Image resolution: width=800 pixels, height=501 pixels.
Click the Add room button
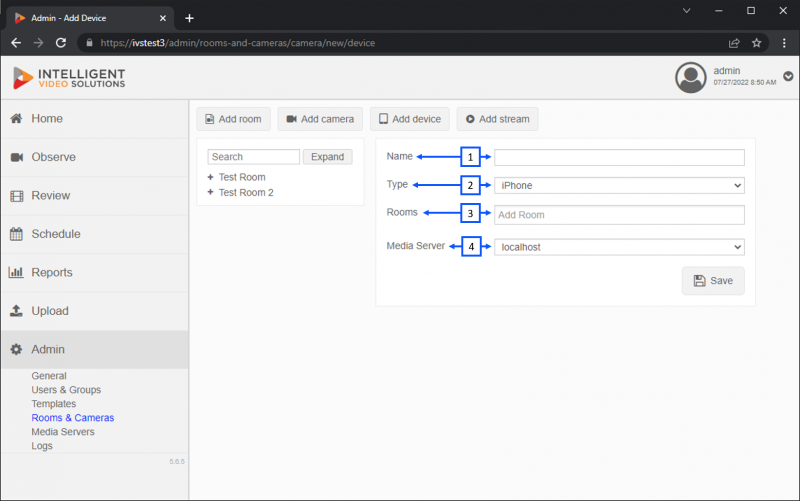click(233, 119)
